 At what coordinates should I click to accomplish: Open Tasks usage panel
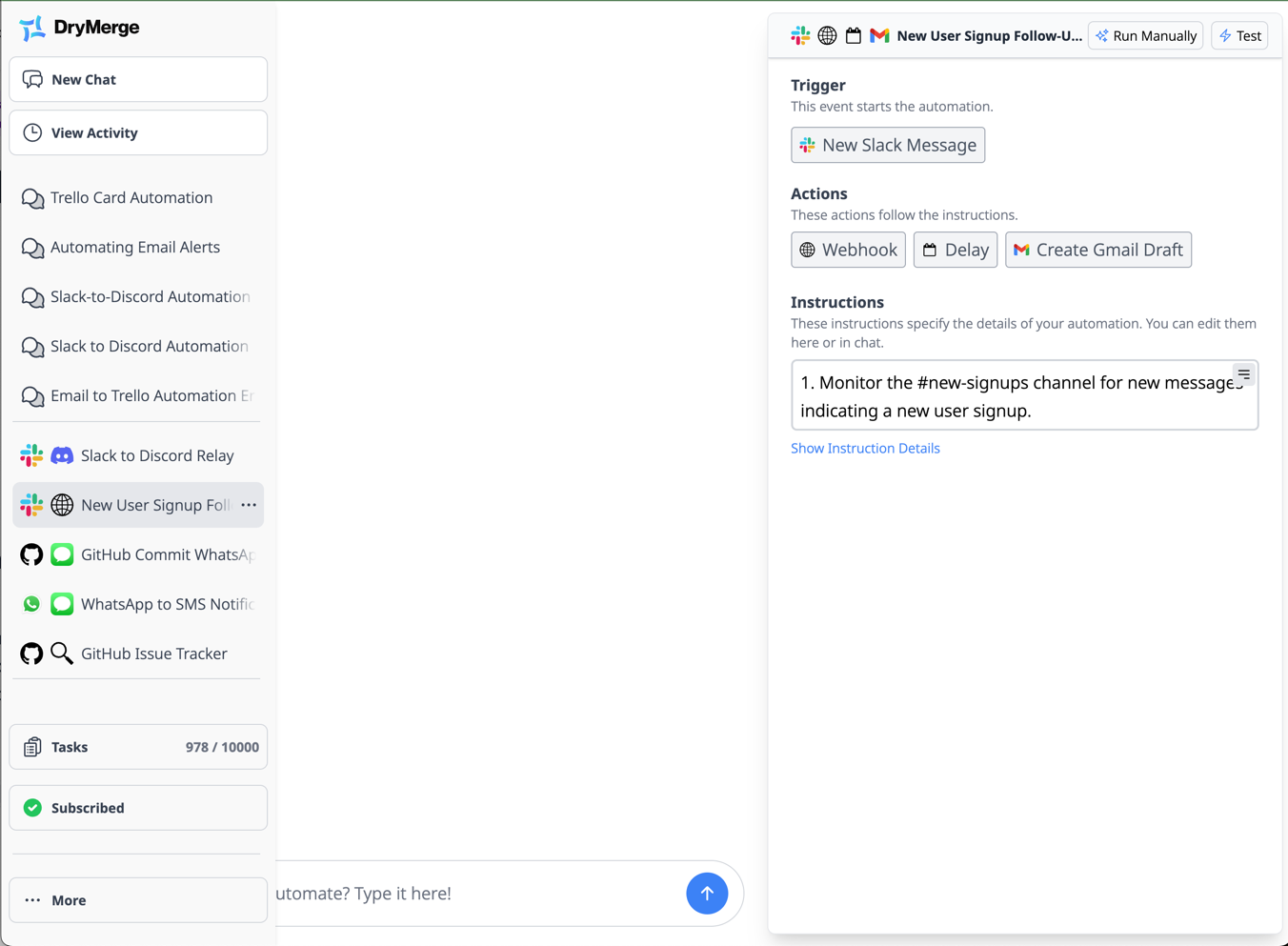[138, 747]
